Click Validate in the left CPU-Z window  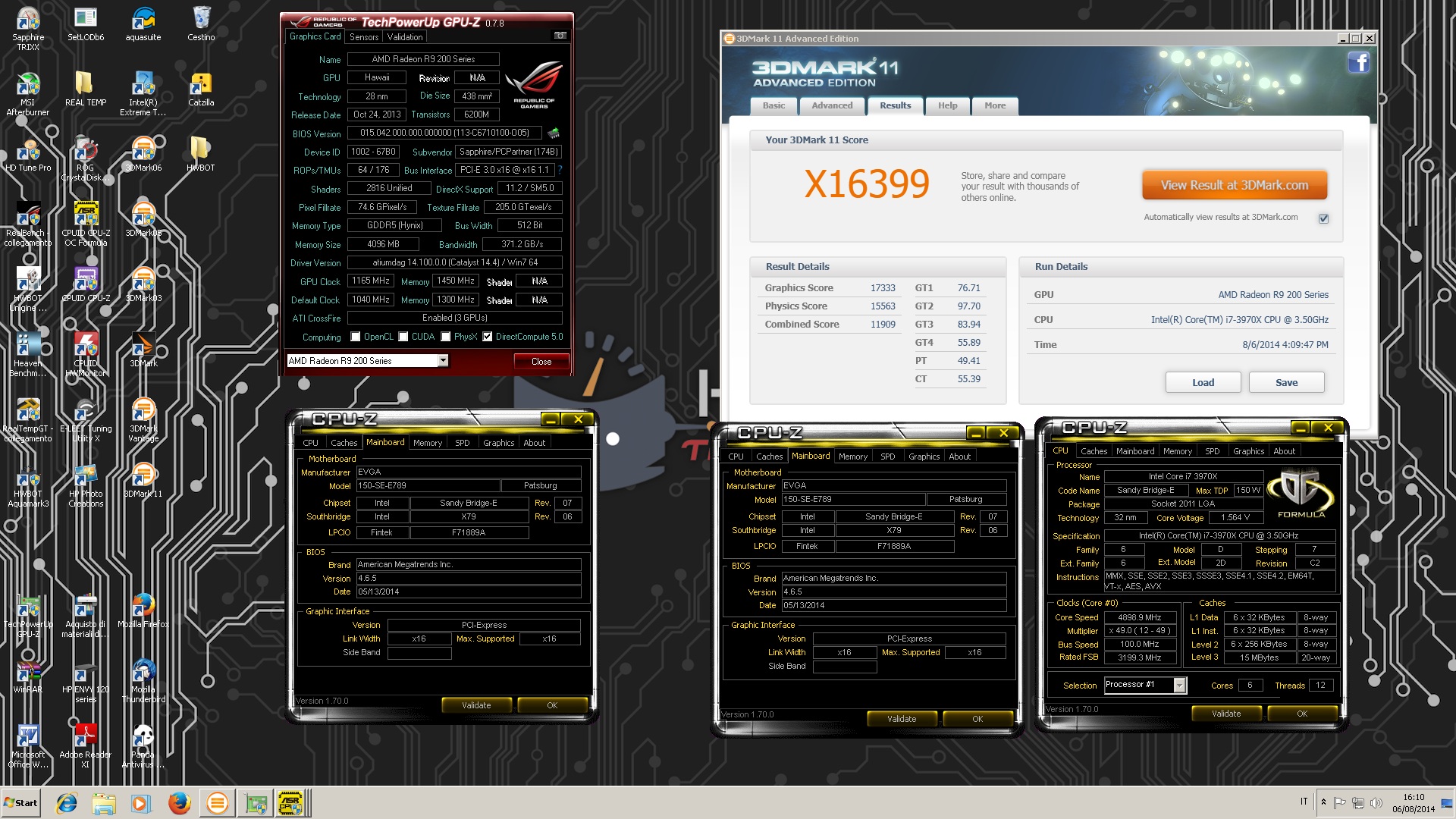[476, 705]
